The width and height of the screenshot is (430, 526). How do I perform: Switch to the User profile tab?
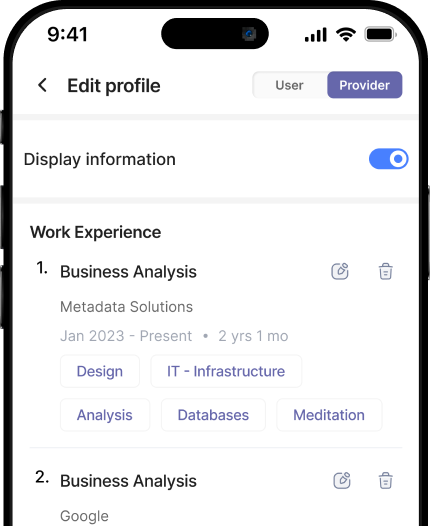289,85
